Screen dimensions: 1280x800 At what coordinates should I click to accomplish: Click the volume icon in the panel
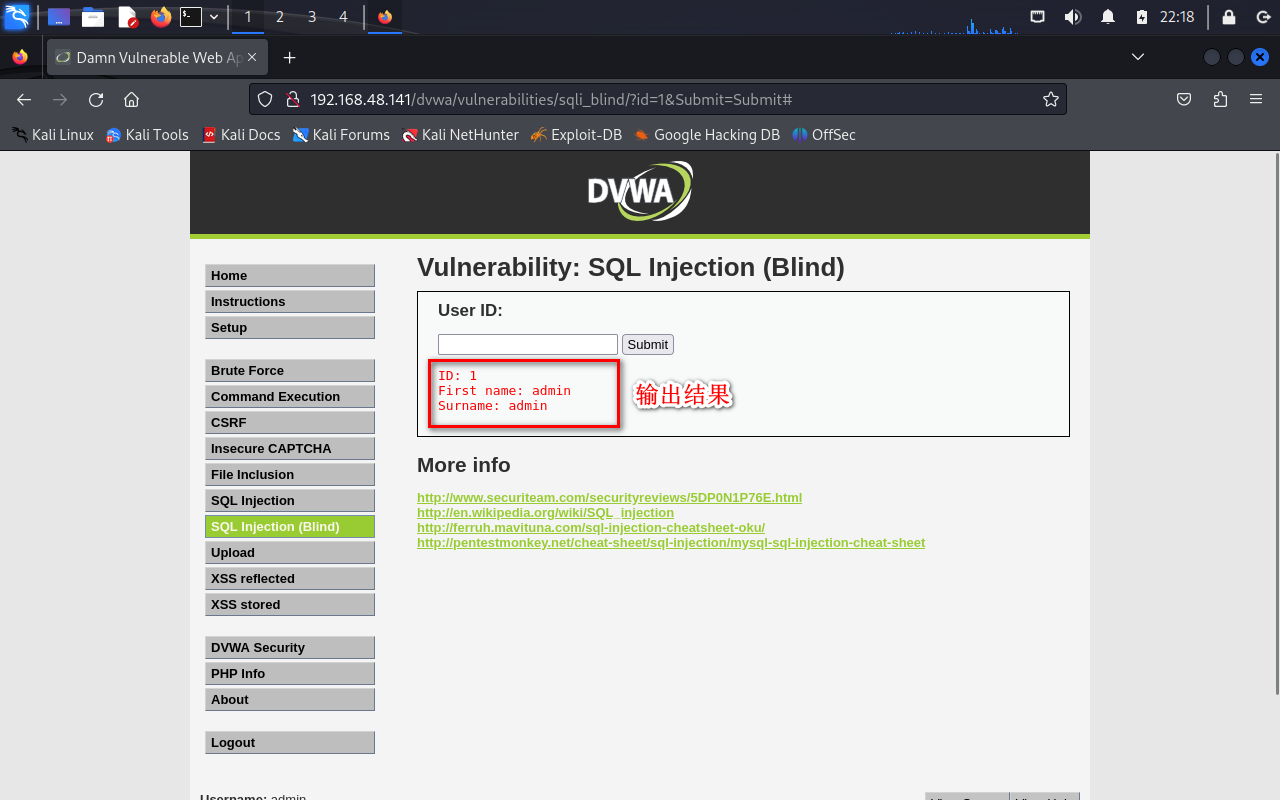(1072, 17)
